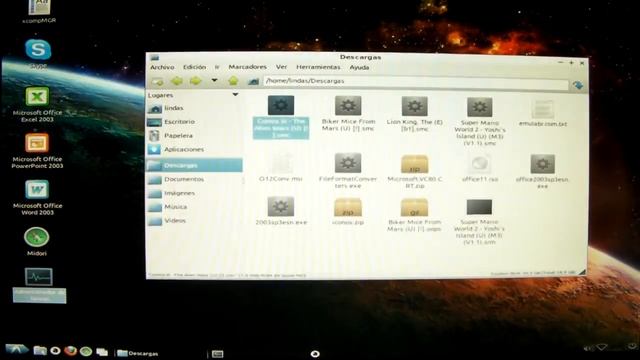Open the start menu on the taskbar
640x360 pixels.
tap(16, 349)
